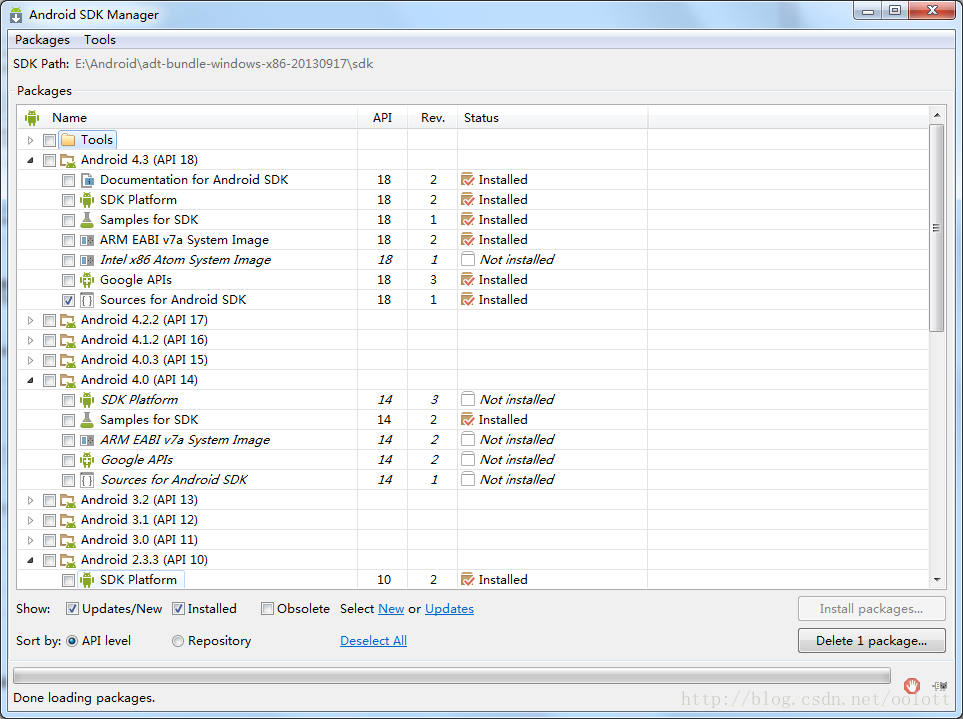Expand the Android 3.2 (API 13) node
Image resolution: width=963 pixels, height=719 pixels.
pos(30,500)
